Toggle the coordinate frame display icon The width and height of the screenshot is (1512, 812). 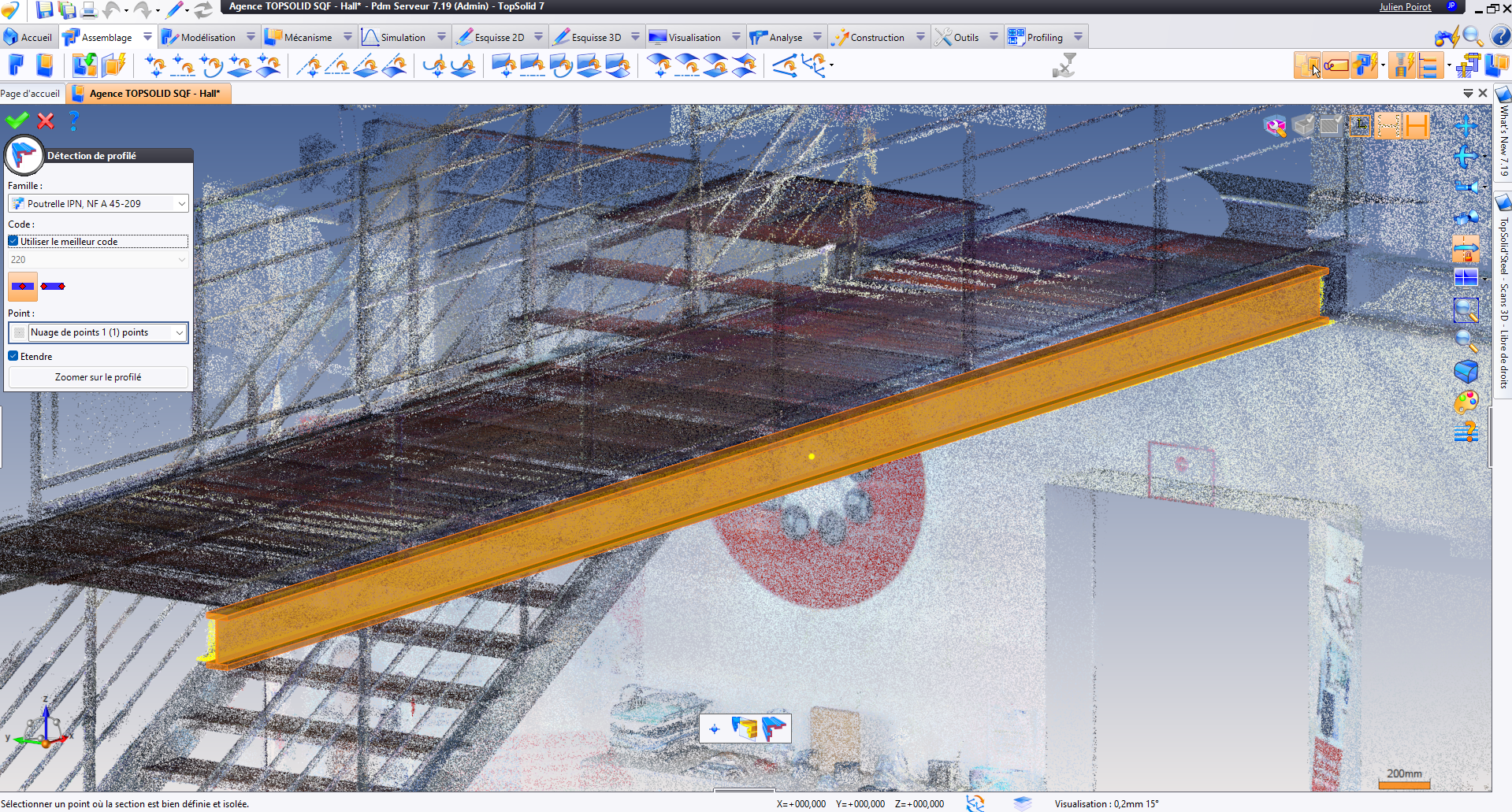[x=1361, y=126]
